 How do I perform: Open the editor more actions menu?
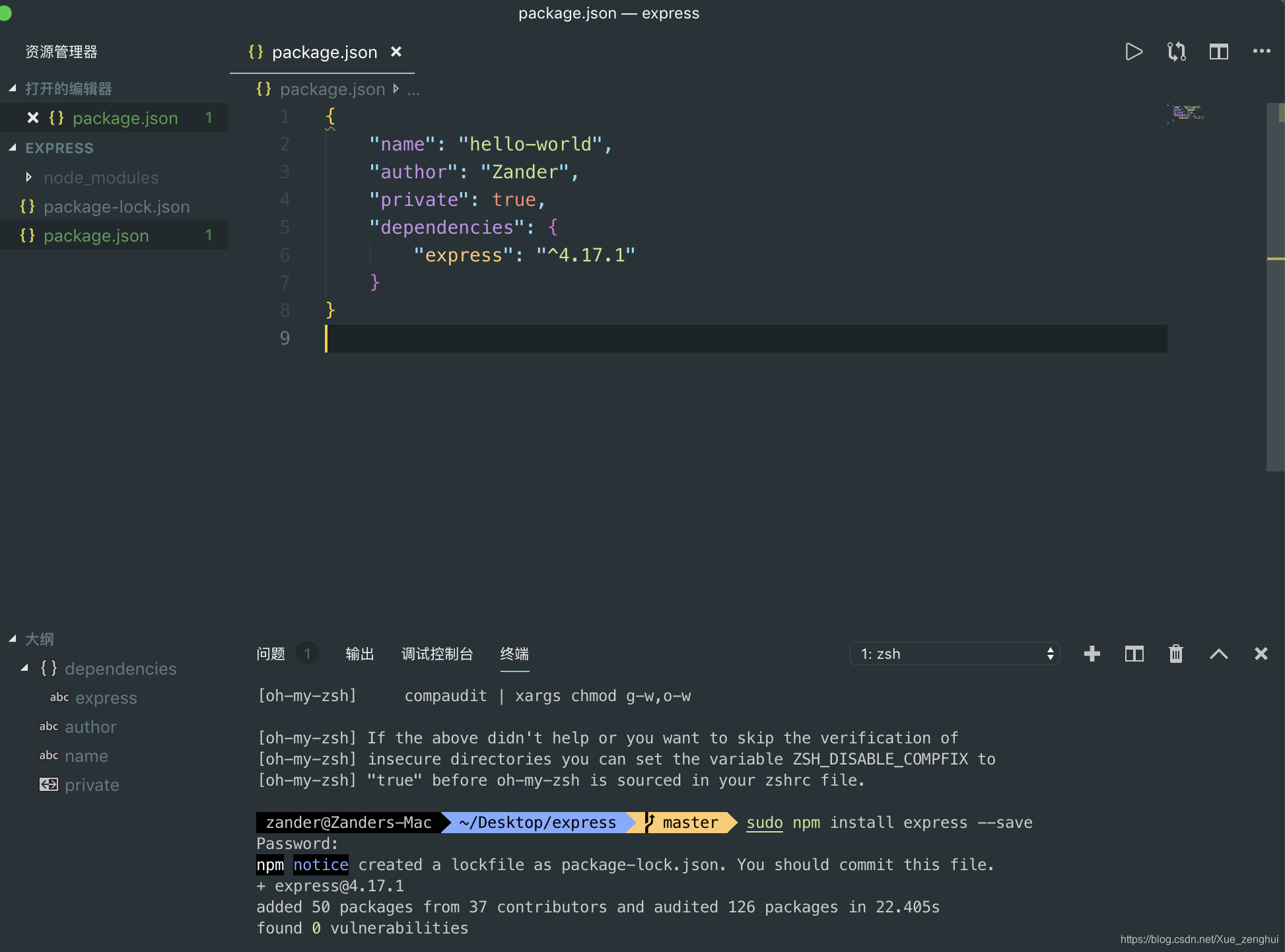1261,51
